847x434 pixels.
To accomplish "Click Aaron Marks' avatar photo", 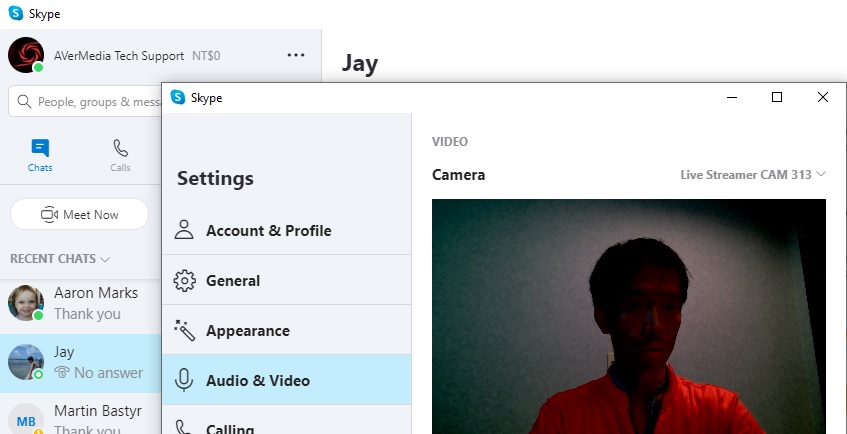I will click(x=25, y=303).
